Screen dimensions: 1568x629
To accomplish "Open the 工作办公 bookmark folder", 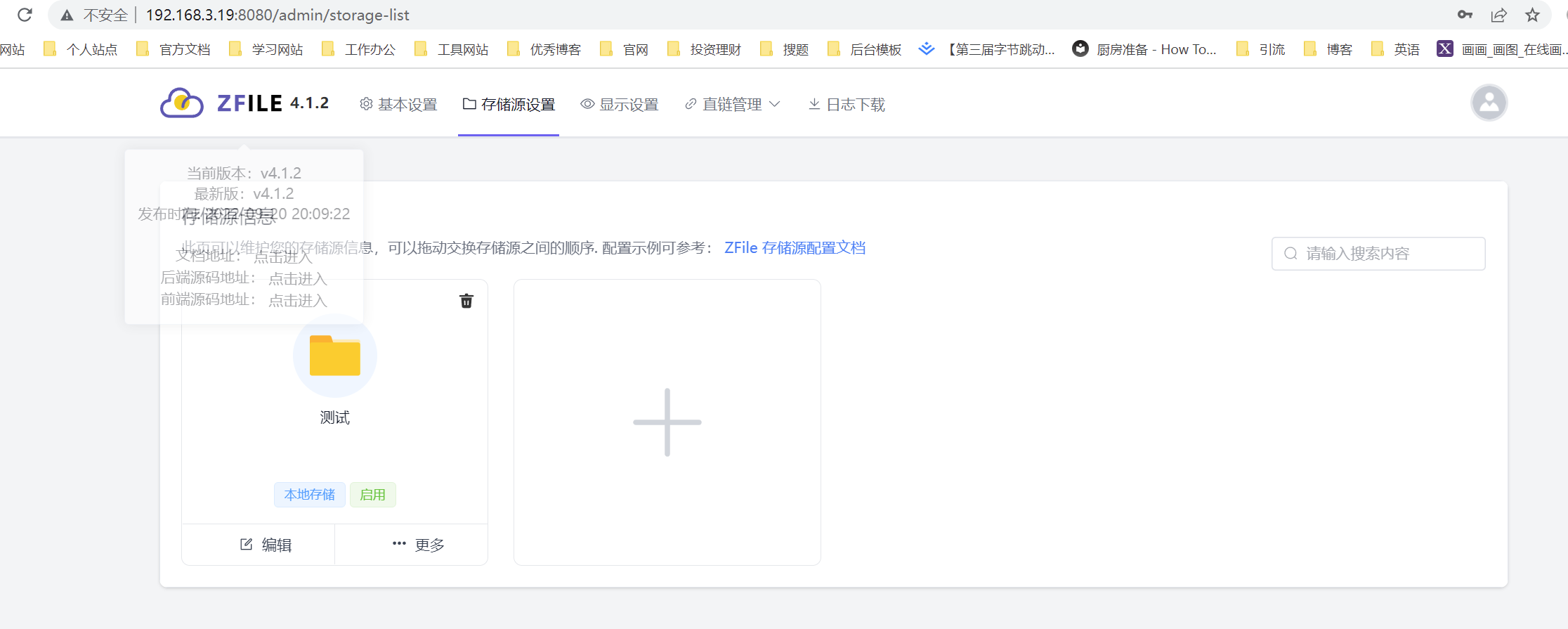I will point(359,49).
